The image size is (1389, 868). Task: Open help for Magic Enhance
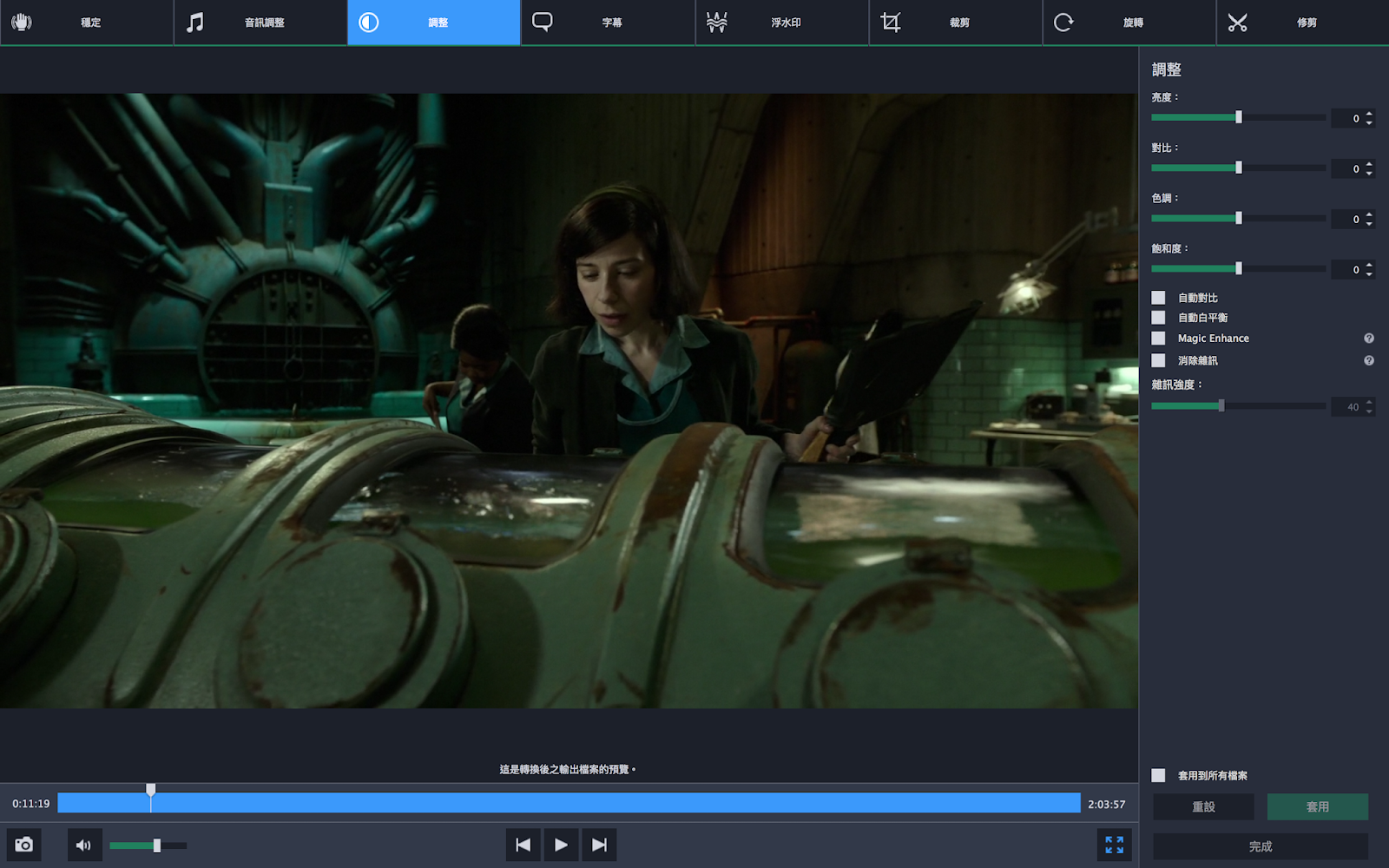[x=1369, y=339]
